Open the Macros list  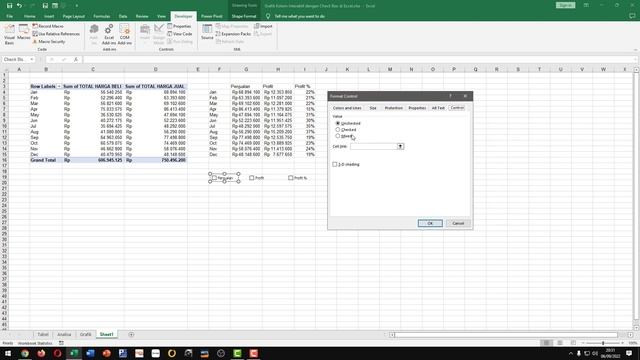[24, 33]
